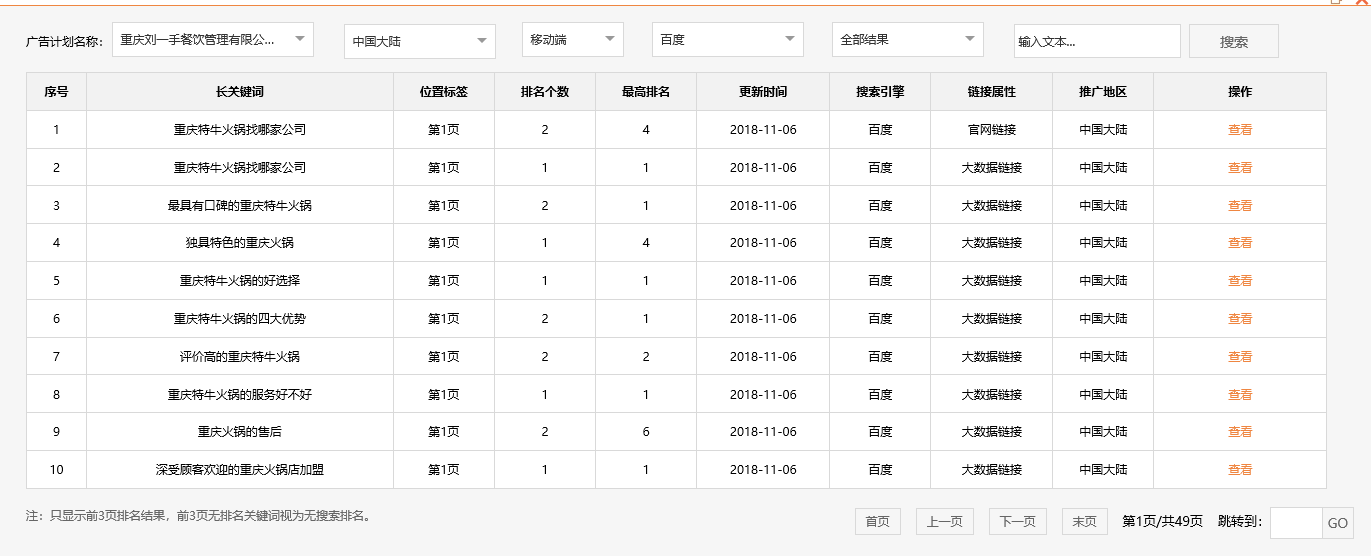Click 查看 link for row 1
The image size is (1371, 556).
tap(1240, 130)
